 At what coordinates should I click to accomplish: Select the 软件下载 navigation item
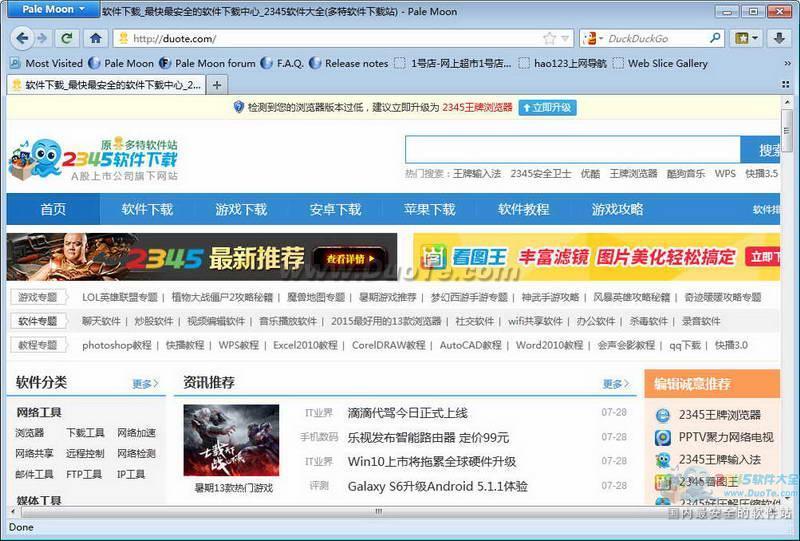click(x=147, y=209)
